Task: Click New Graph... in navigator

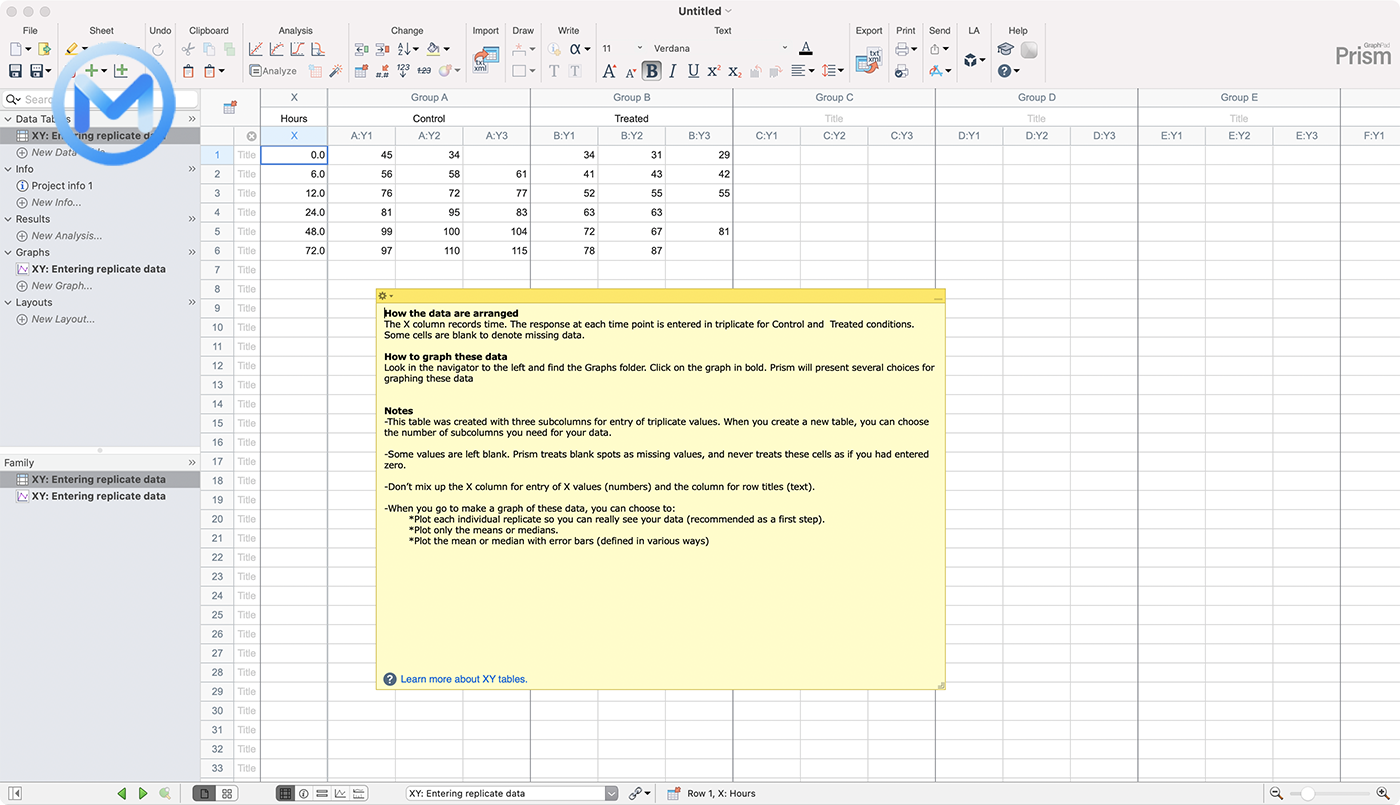Action: pyautogui.click(x=62, y=286)
